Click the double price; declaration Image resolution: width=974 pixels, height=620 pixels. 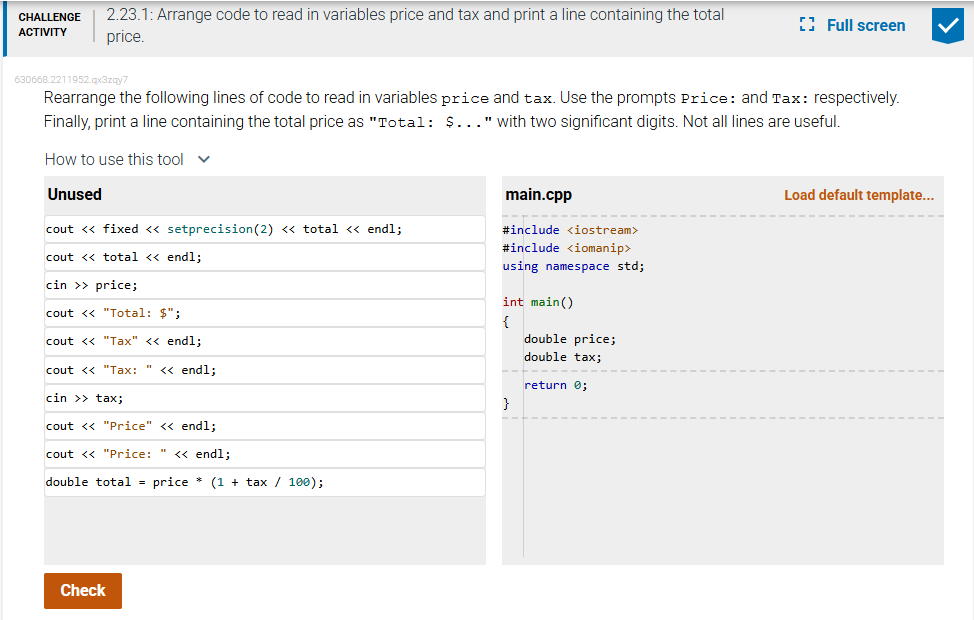click(x=570, y=339)
